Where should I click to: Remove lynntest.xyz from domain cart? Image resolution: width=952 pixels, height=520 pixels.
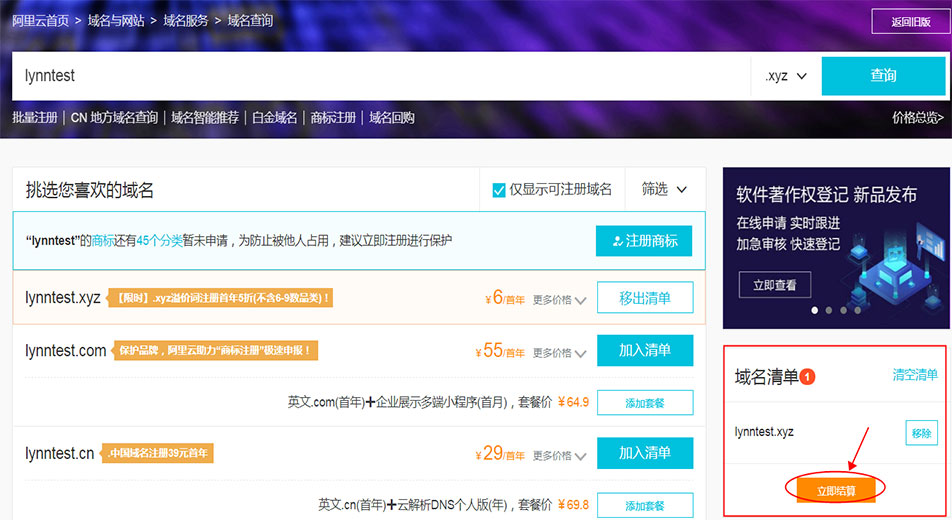point(921,433)
